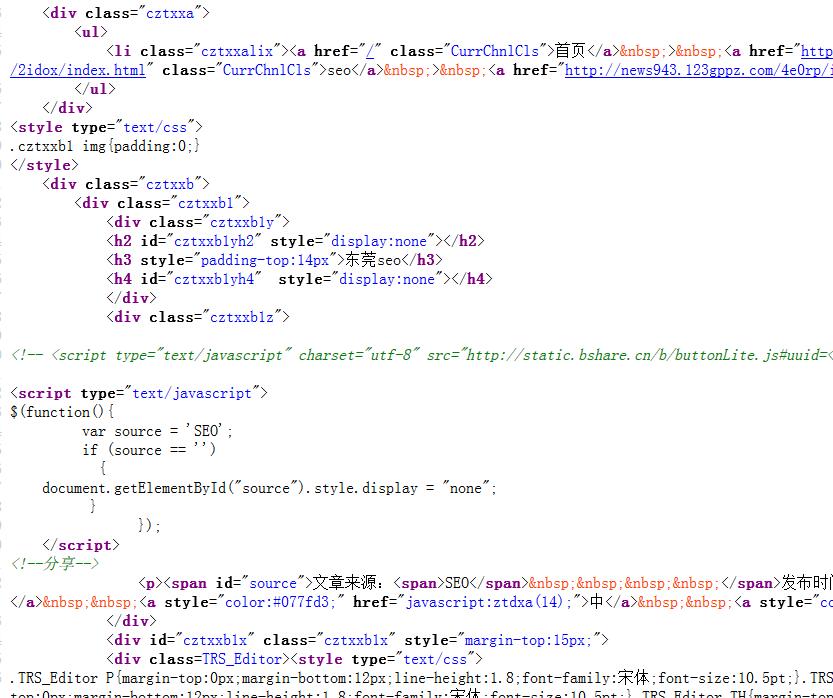Click the "cztxxblyh2" id value
Viewport: 833px width, 698px height.
tap(214, 241)
